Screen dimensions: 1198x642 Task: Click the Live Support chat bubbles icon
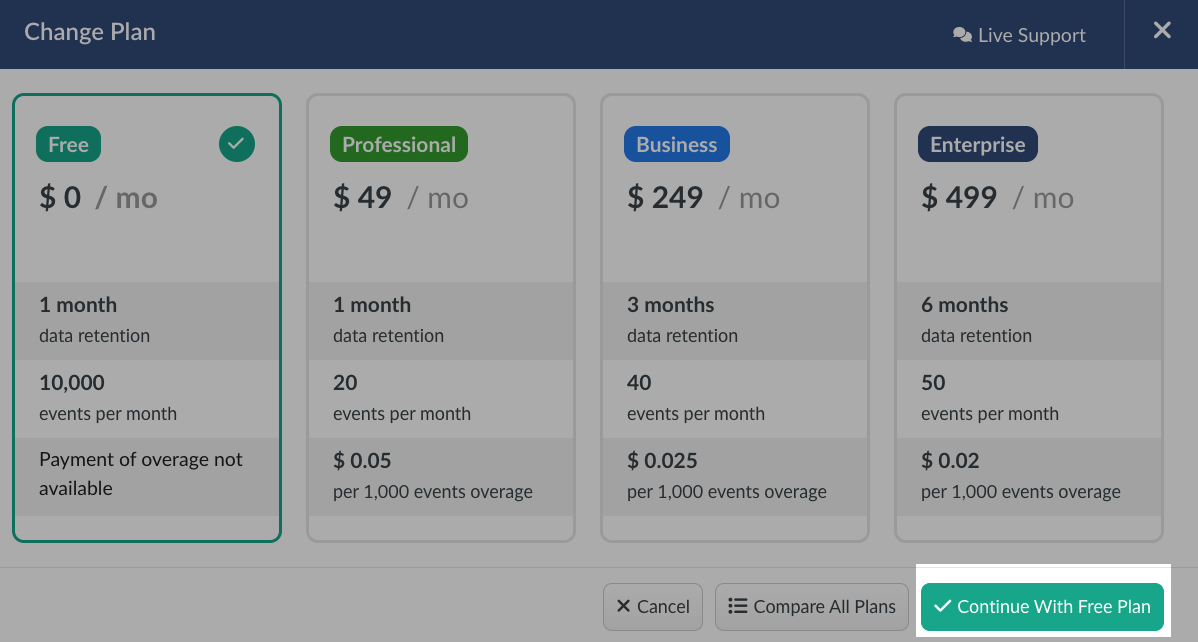[962, 35]
